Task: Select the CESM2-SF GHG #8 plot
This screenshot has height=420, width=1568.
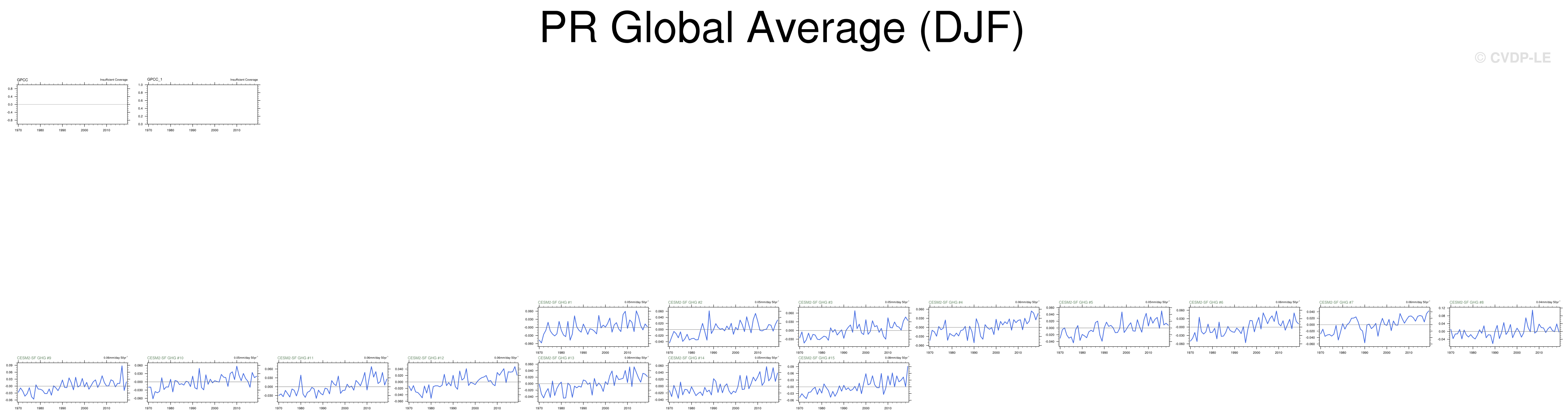Action: [1505, 327]
